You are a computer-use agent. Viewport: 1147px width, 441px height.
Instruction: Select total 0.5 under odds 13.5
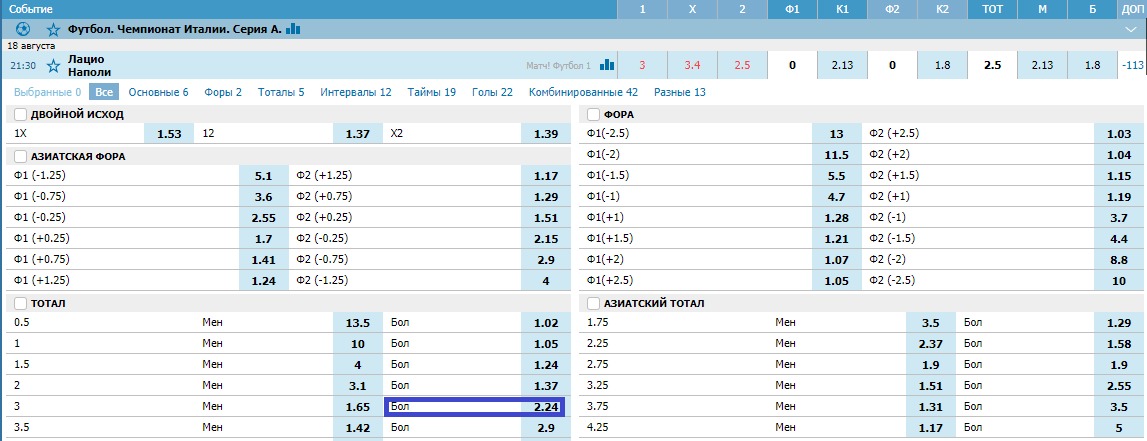coord(358,323)
